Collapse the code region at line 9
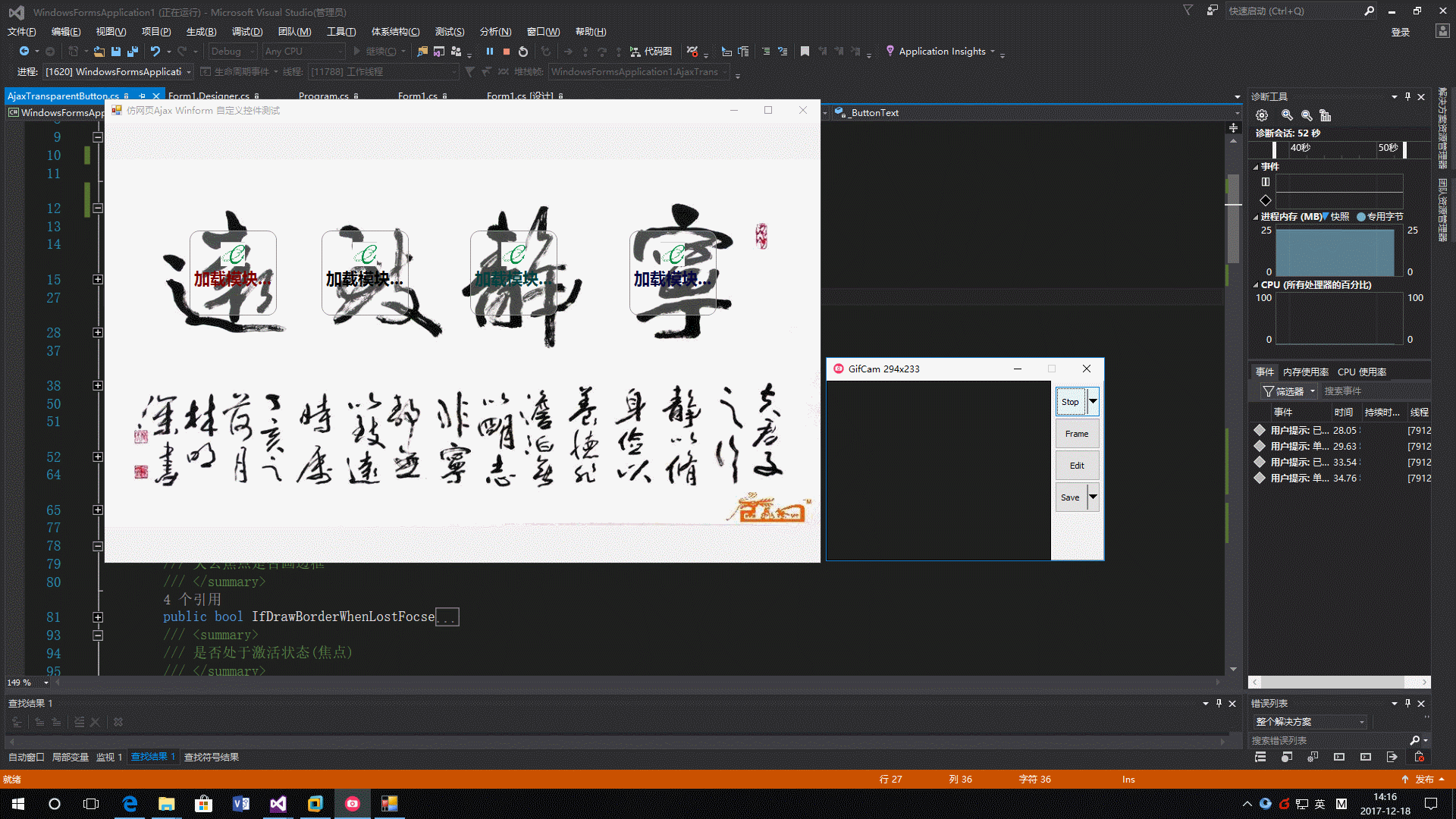1456x819 pixels. pos(98,137)
